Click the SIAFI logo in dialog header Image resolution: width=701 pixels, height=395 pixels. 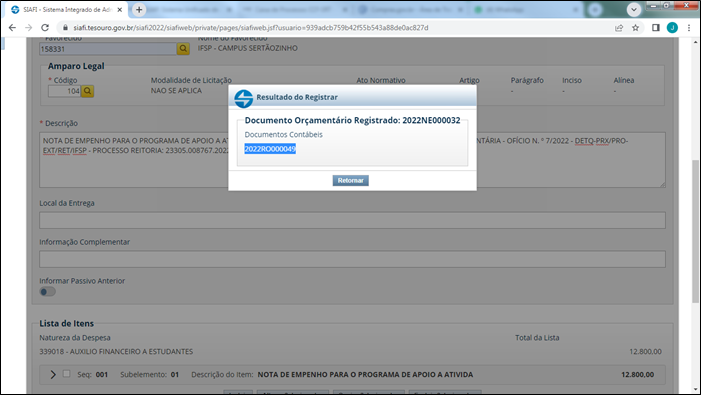click(x=244, y=98)
